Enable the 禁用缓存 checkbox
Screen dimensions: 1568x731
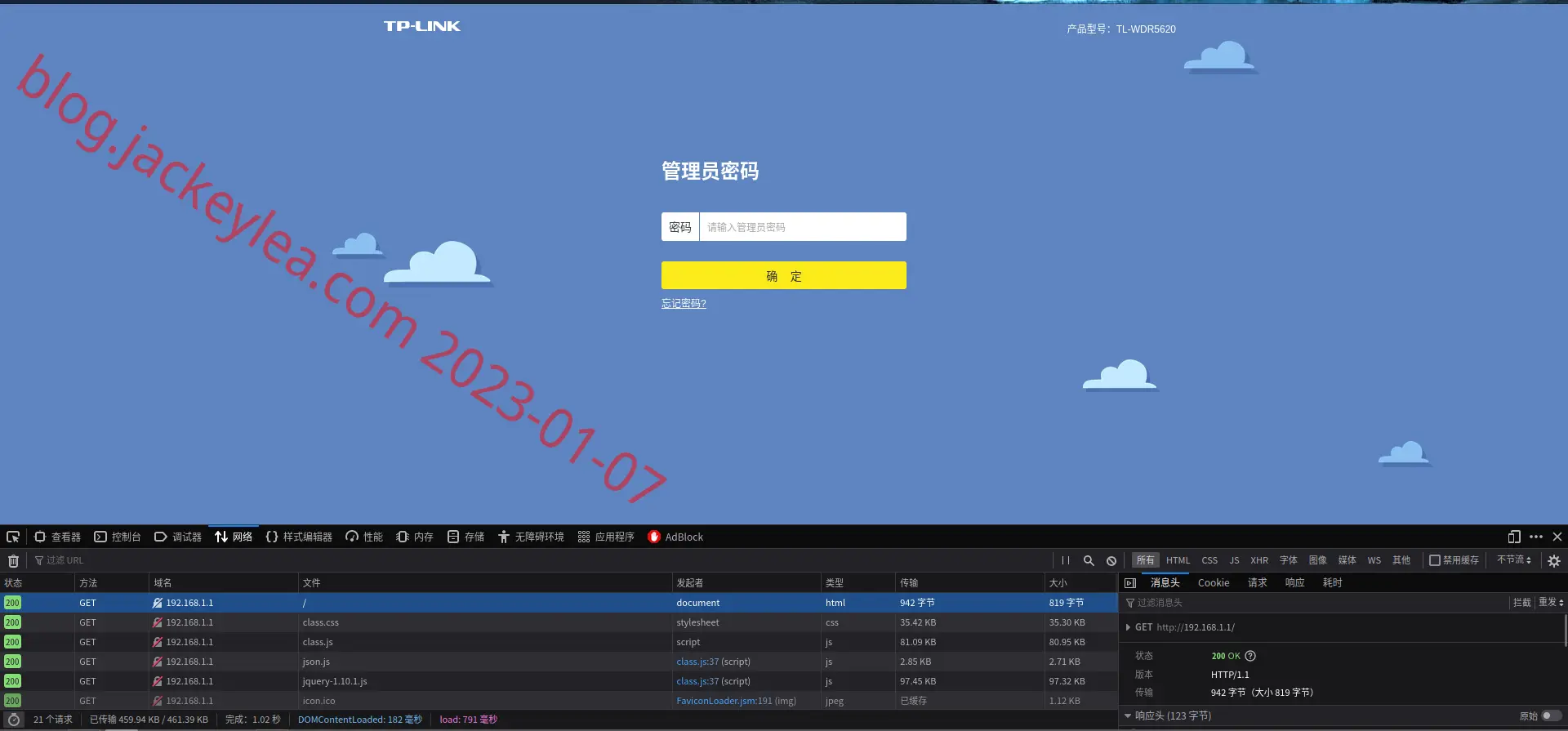point(1434,560)
